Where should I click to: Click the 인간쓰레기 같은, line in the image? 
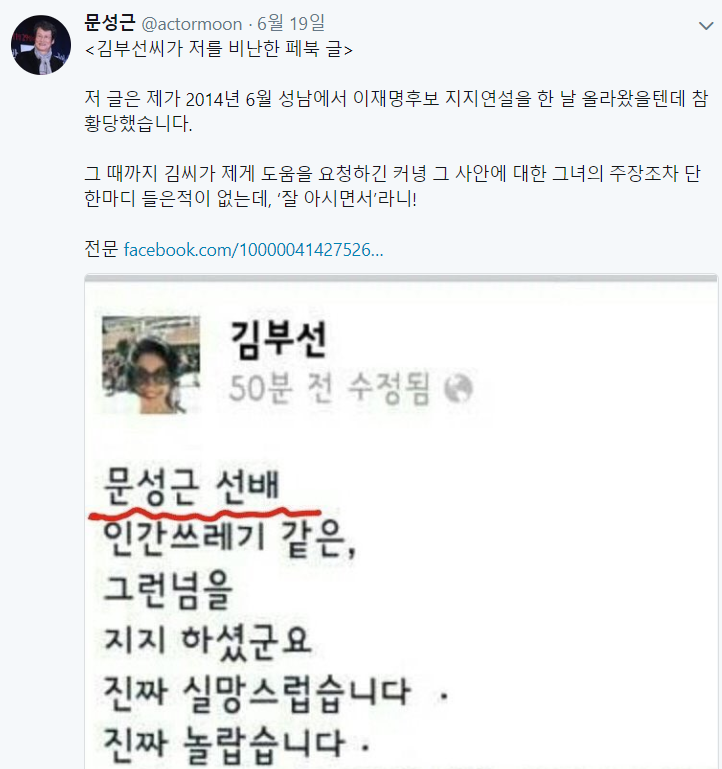click(x=229, y=538)
